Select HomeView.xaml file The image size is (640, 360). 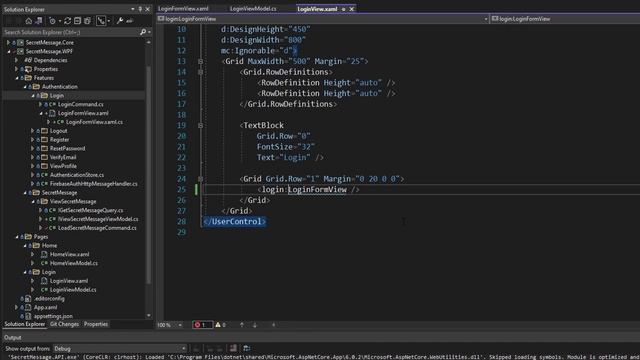pyautogui.click(x=69, y=254)
